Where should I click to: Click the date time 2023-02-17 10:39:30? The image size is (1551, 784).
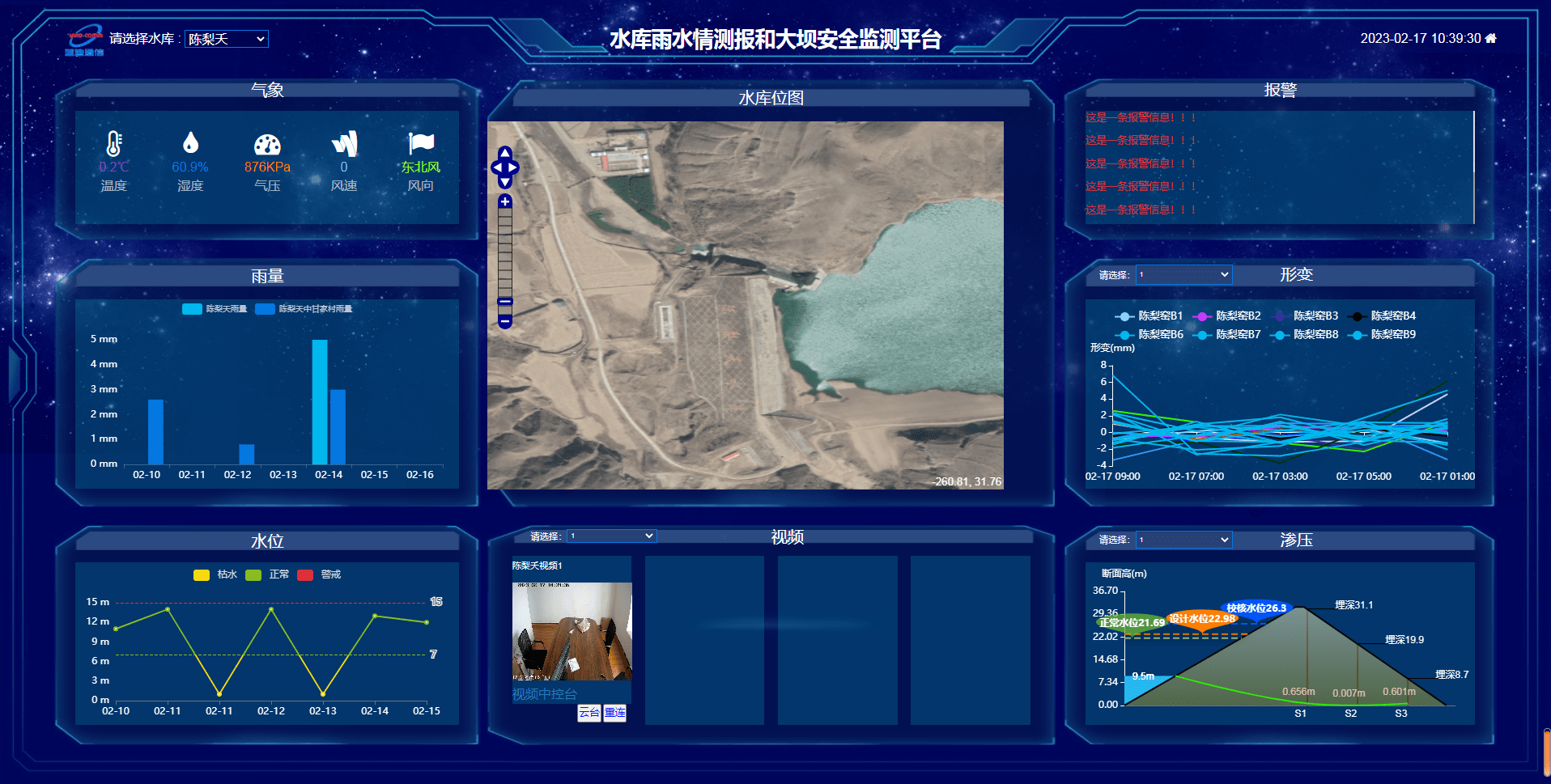(1421, 38)
